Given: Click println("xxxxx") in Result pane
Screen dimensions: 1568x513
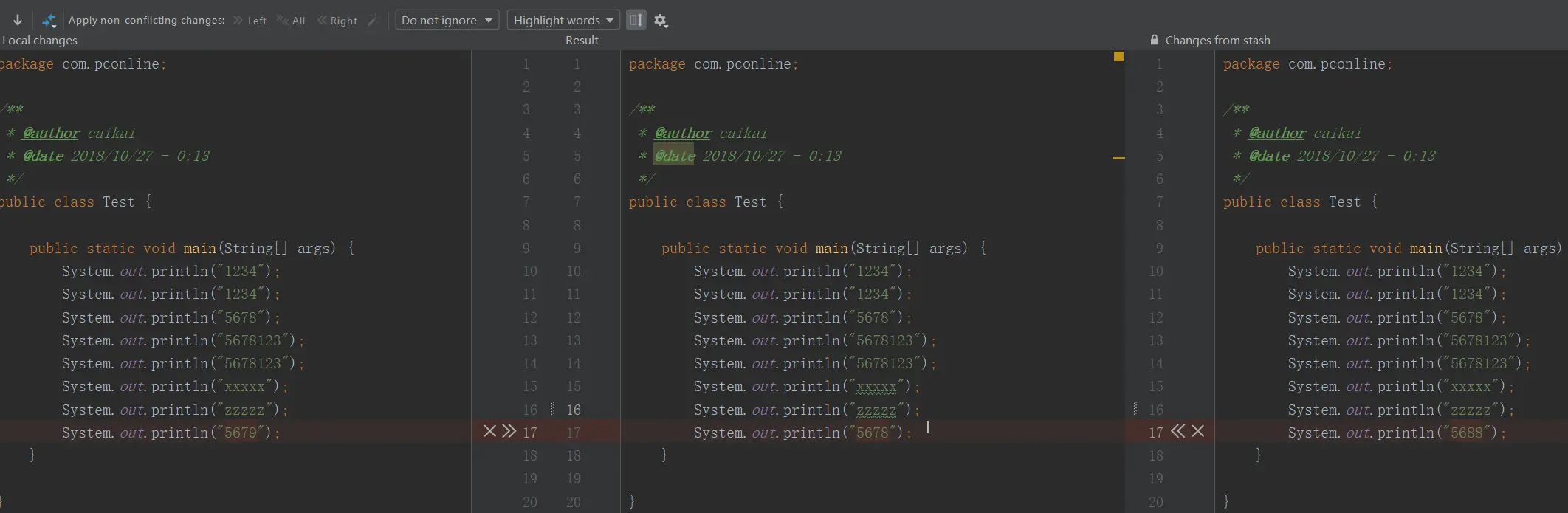Looking at the screenshot, I should pyautogui.click(x=807, y=386).
